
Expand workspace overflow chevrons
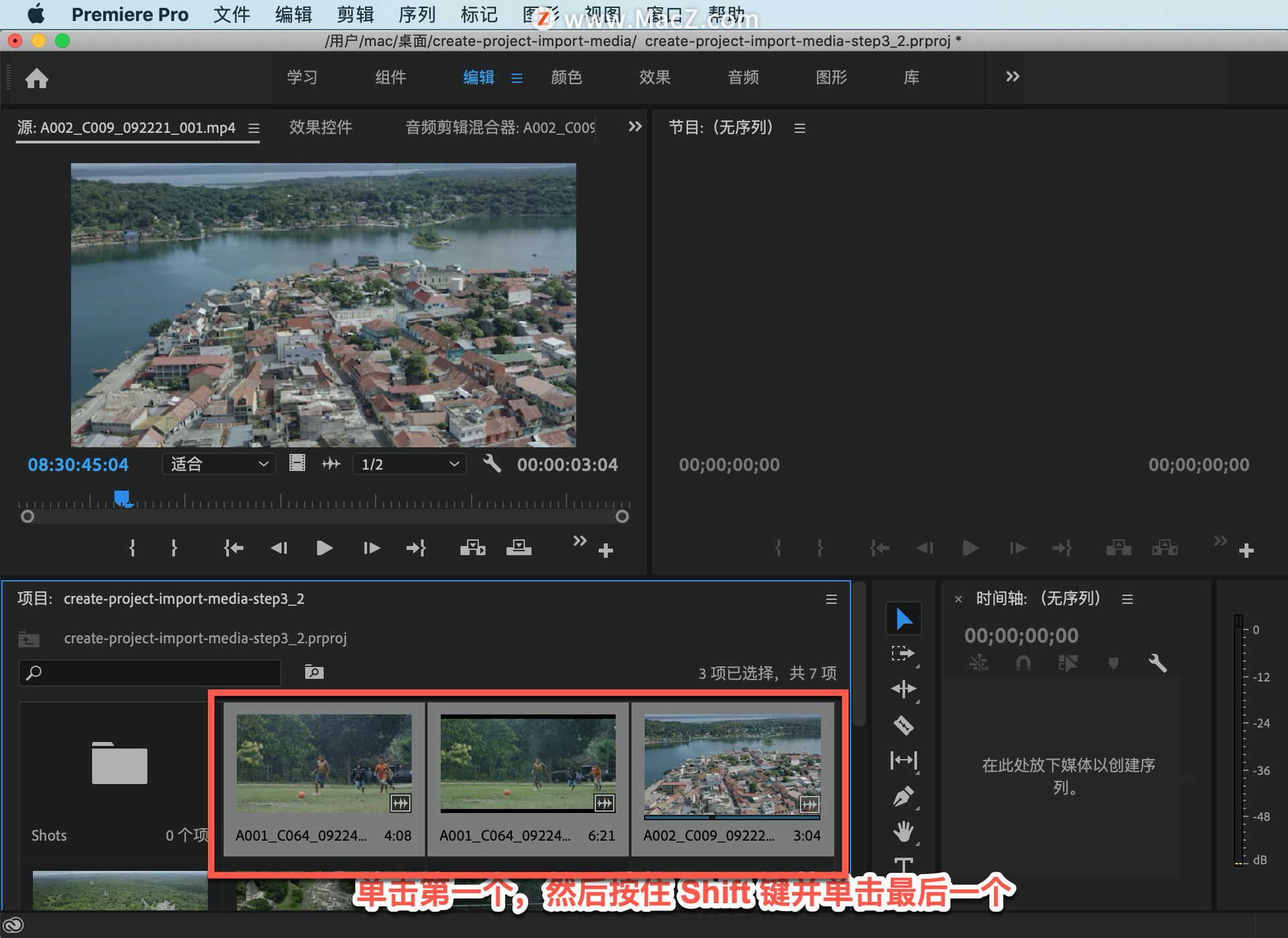1012,76
